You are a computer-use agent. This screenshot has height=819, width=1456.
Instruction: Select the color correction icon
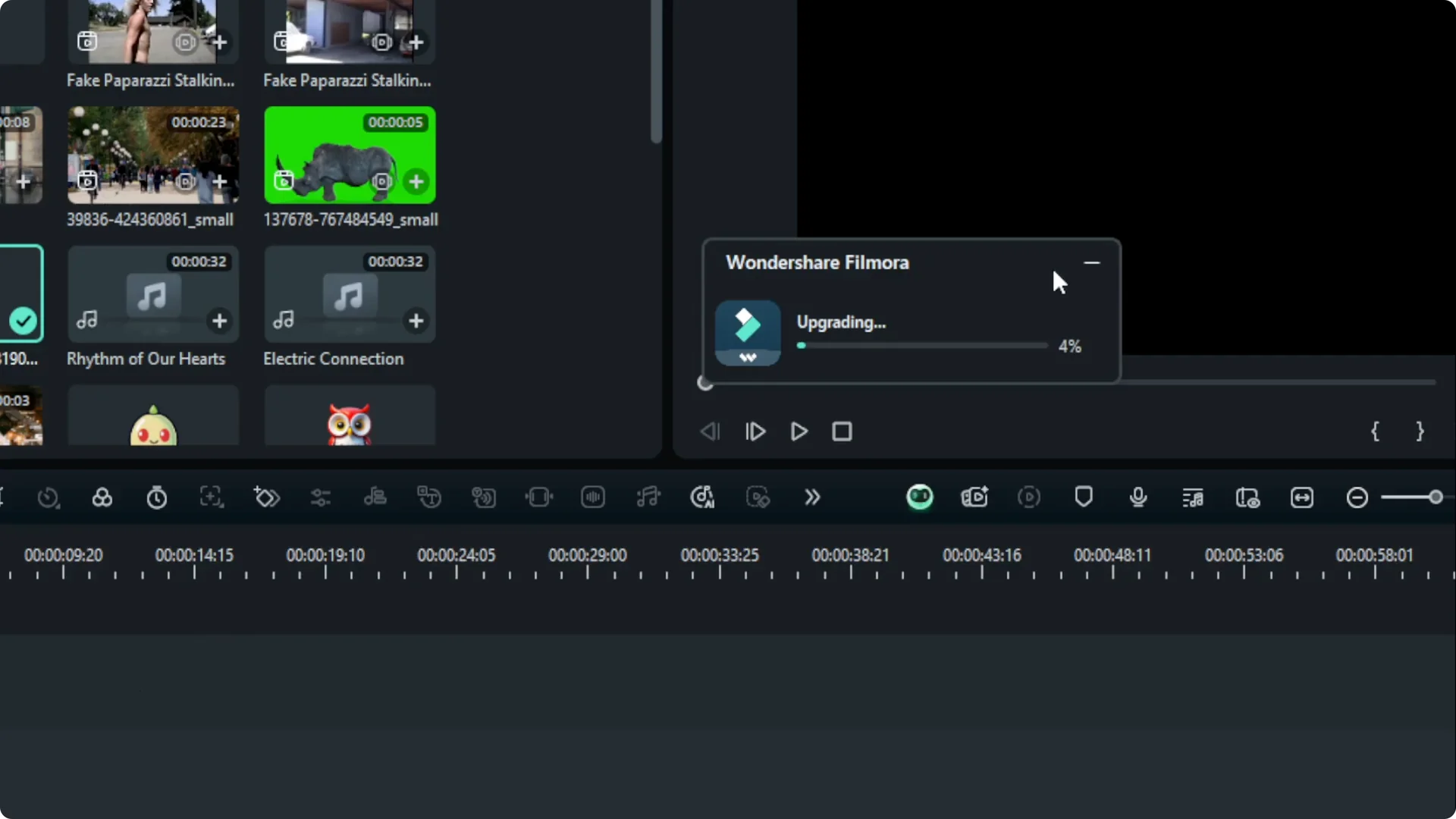pyautogui.click(x=102, y=497)
